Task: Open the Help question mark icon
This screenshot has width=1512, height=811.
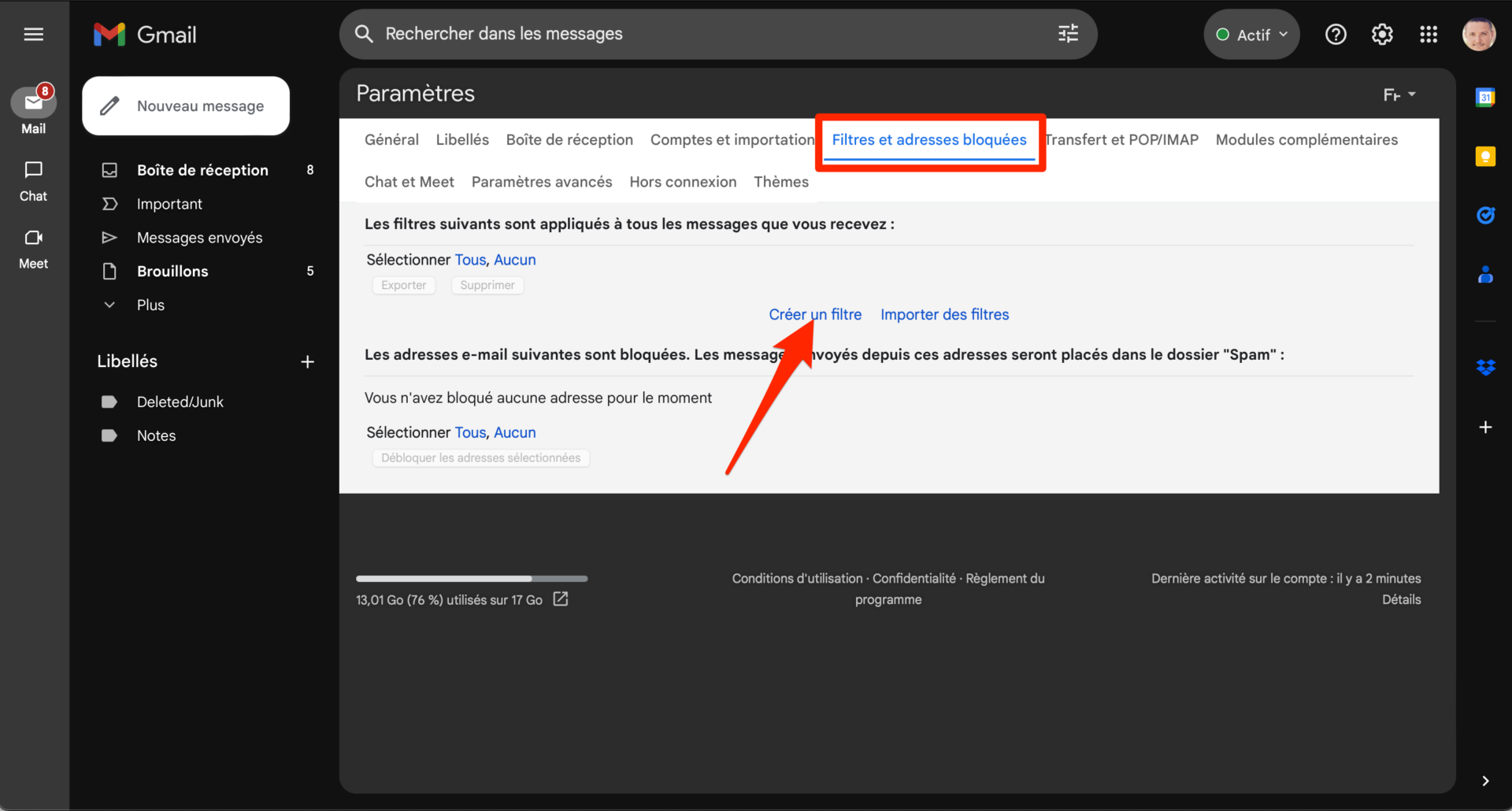Action: coord(1336,35)
